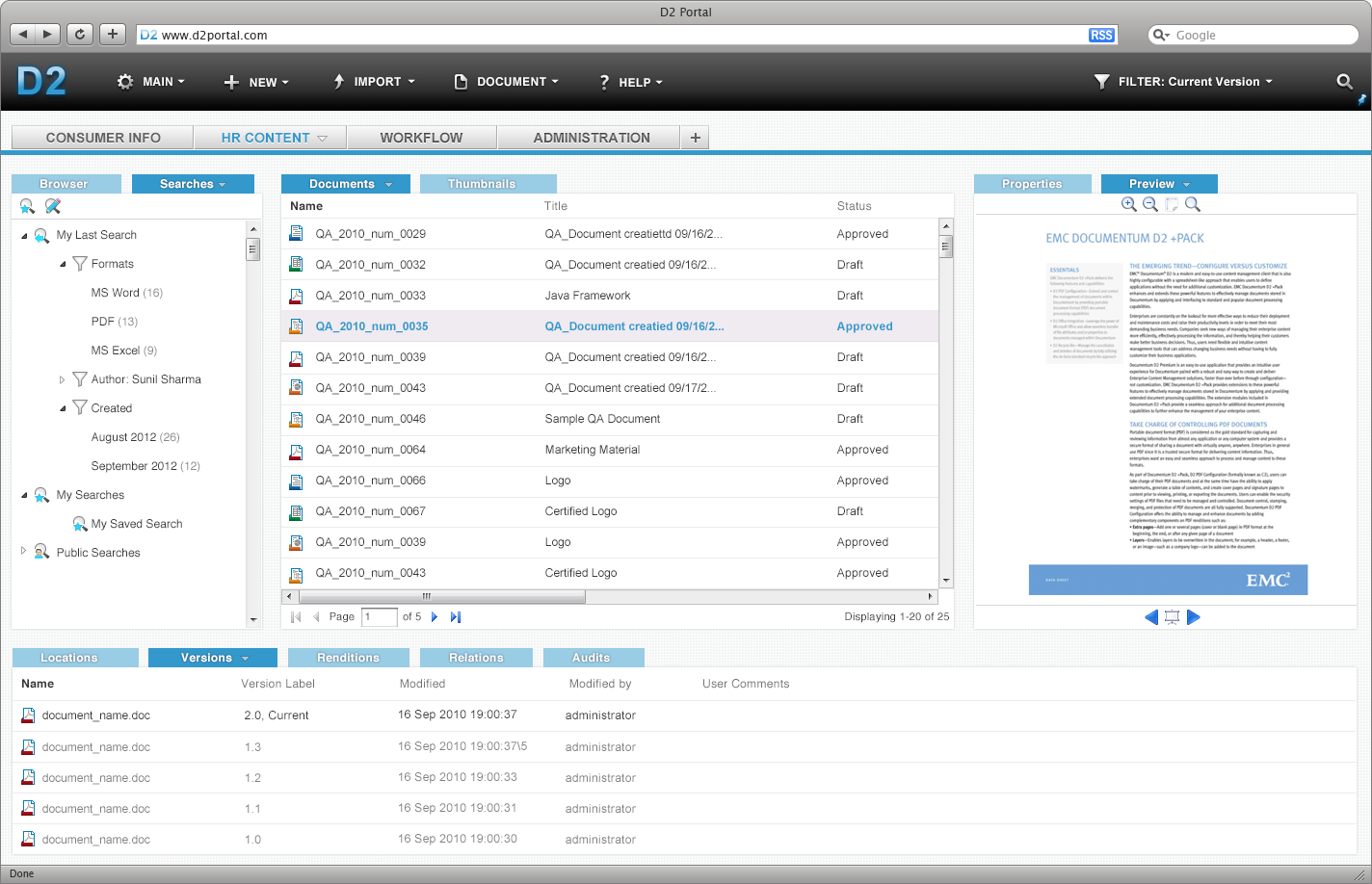Jump to last page of documents

pyautogui.click(x=456, y=617)
